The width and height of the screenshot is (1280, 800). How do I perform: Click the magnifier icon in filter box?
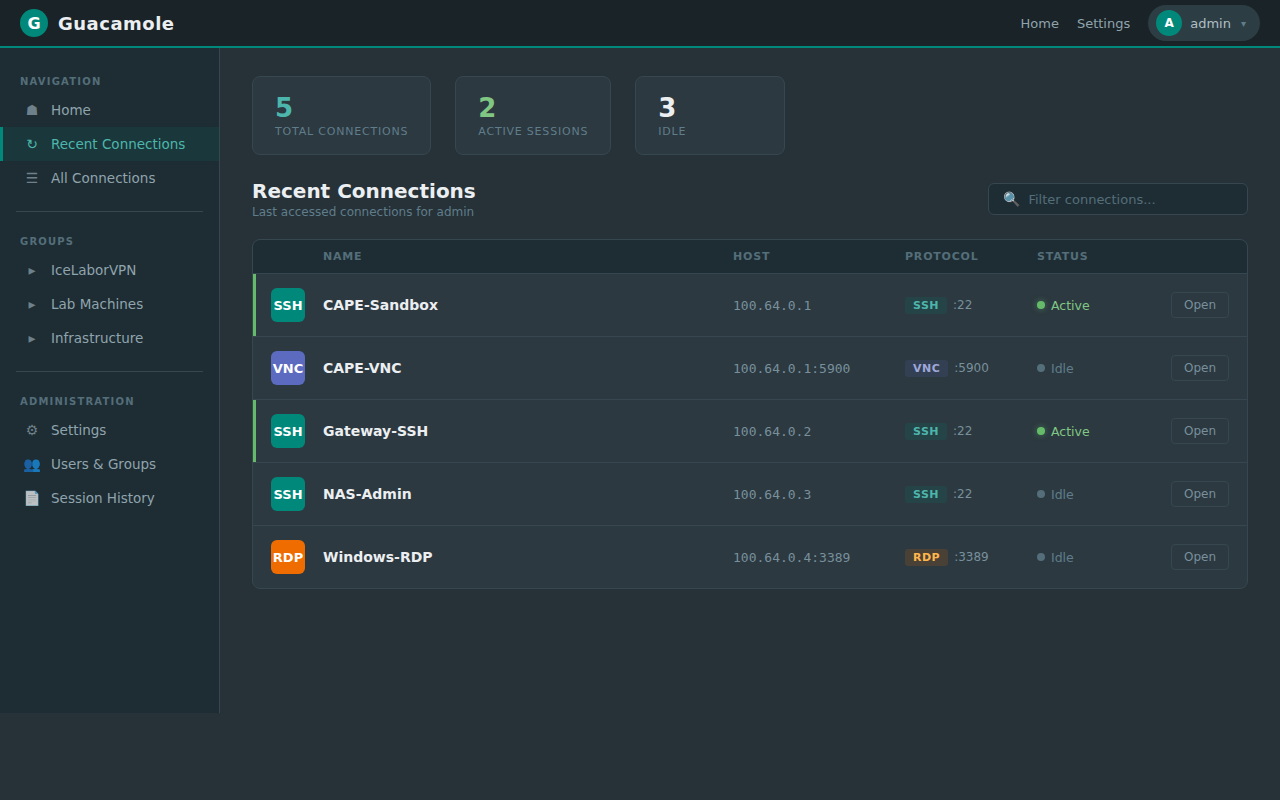[1011, 199]
